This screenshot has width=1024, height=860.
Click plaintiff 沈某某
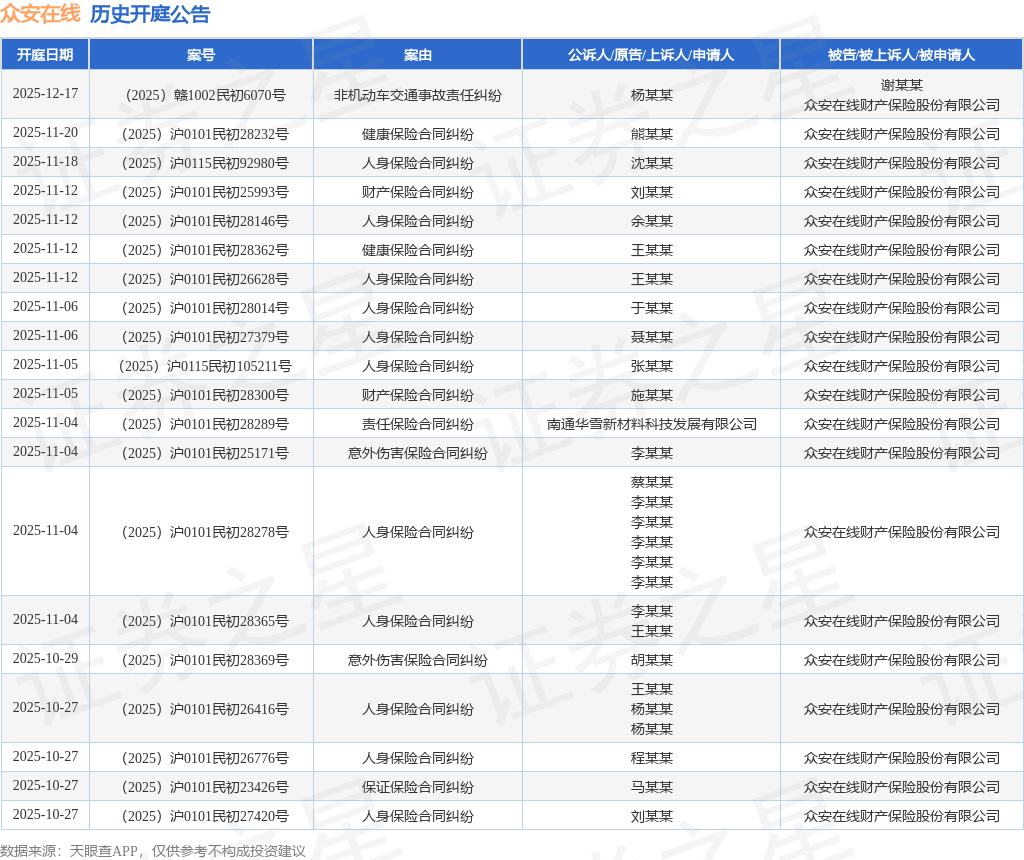[x=652, y=163]
